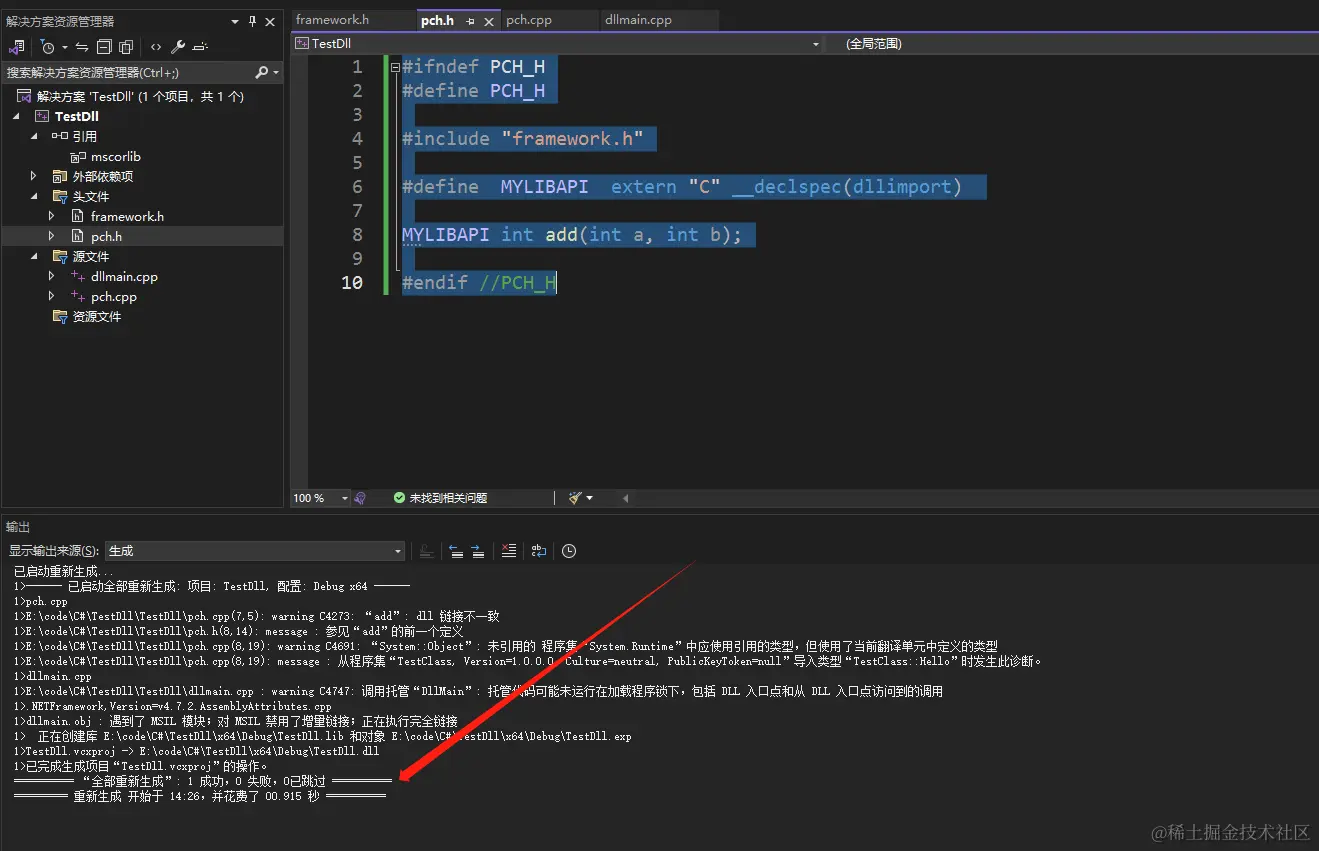The height and width of the screenshot is (851, 1319).
Task: Open the pending changes filter clock icon
Action: 47,47
